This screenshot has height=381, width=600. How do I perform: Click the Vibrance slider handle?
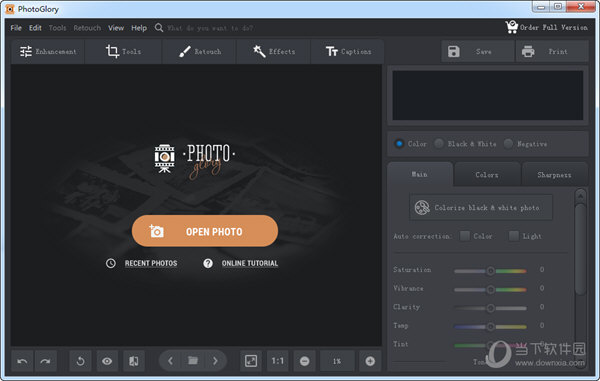tap(490, 290)
